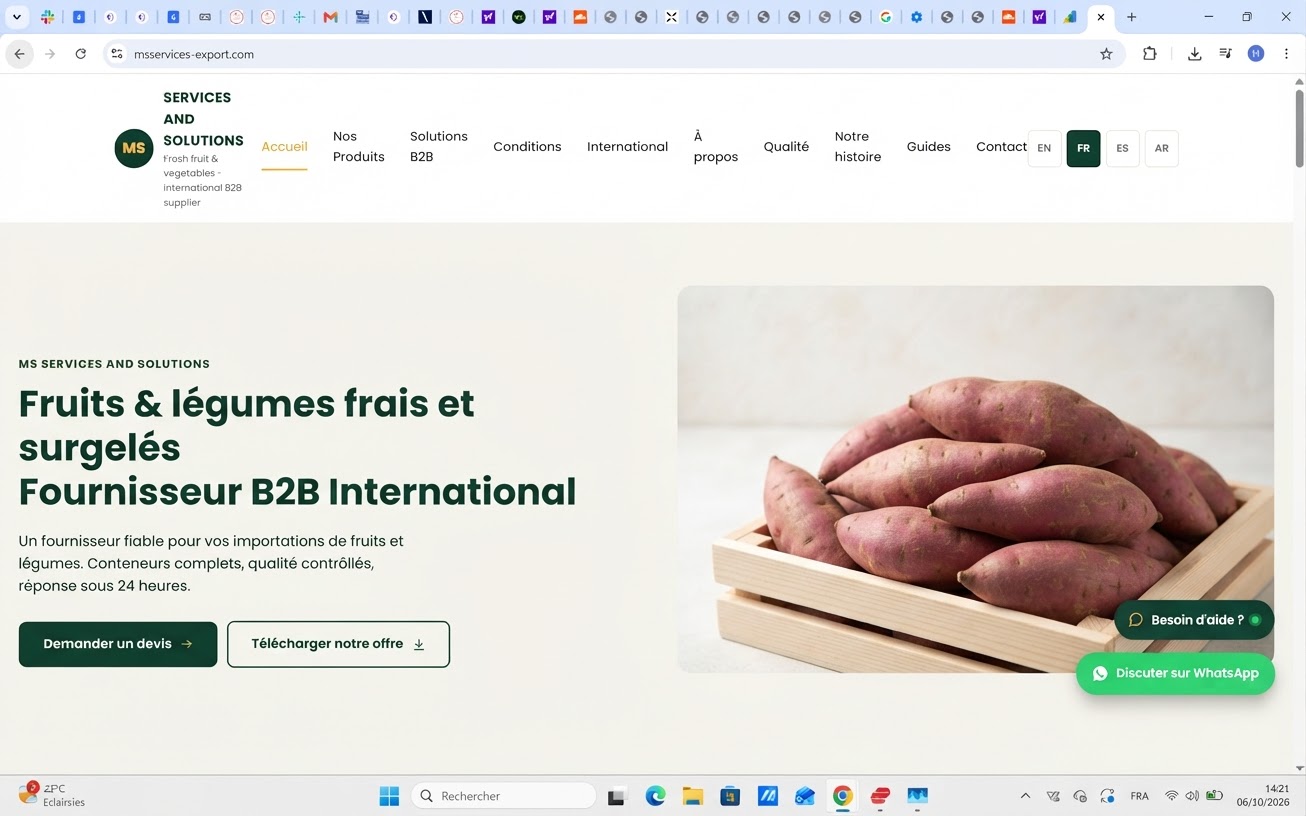Open the Chrome profile avatar
The width and height of the screenshot is (1306, 816).
tap(1256, 54)
